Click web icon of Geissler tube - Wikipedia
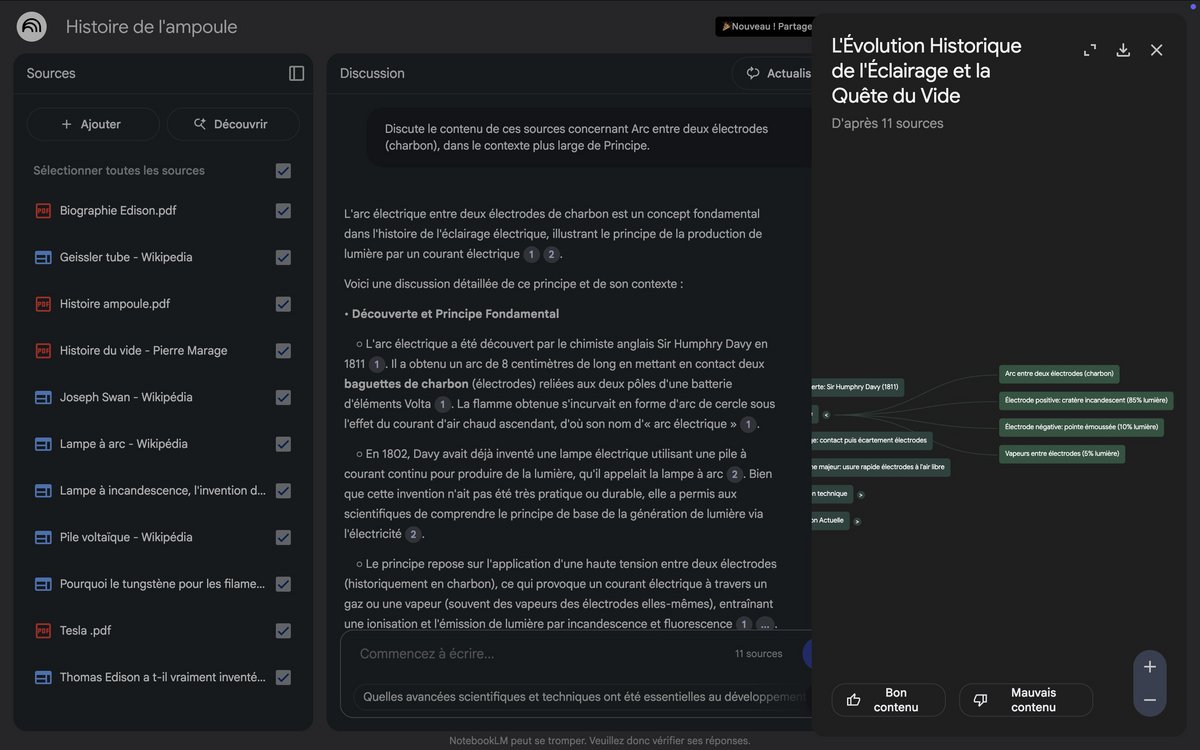Screen dimensions: 1200x750 [43, 257]
